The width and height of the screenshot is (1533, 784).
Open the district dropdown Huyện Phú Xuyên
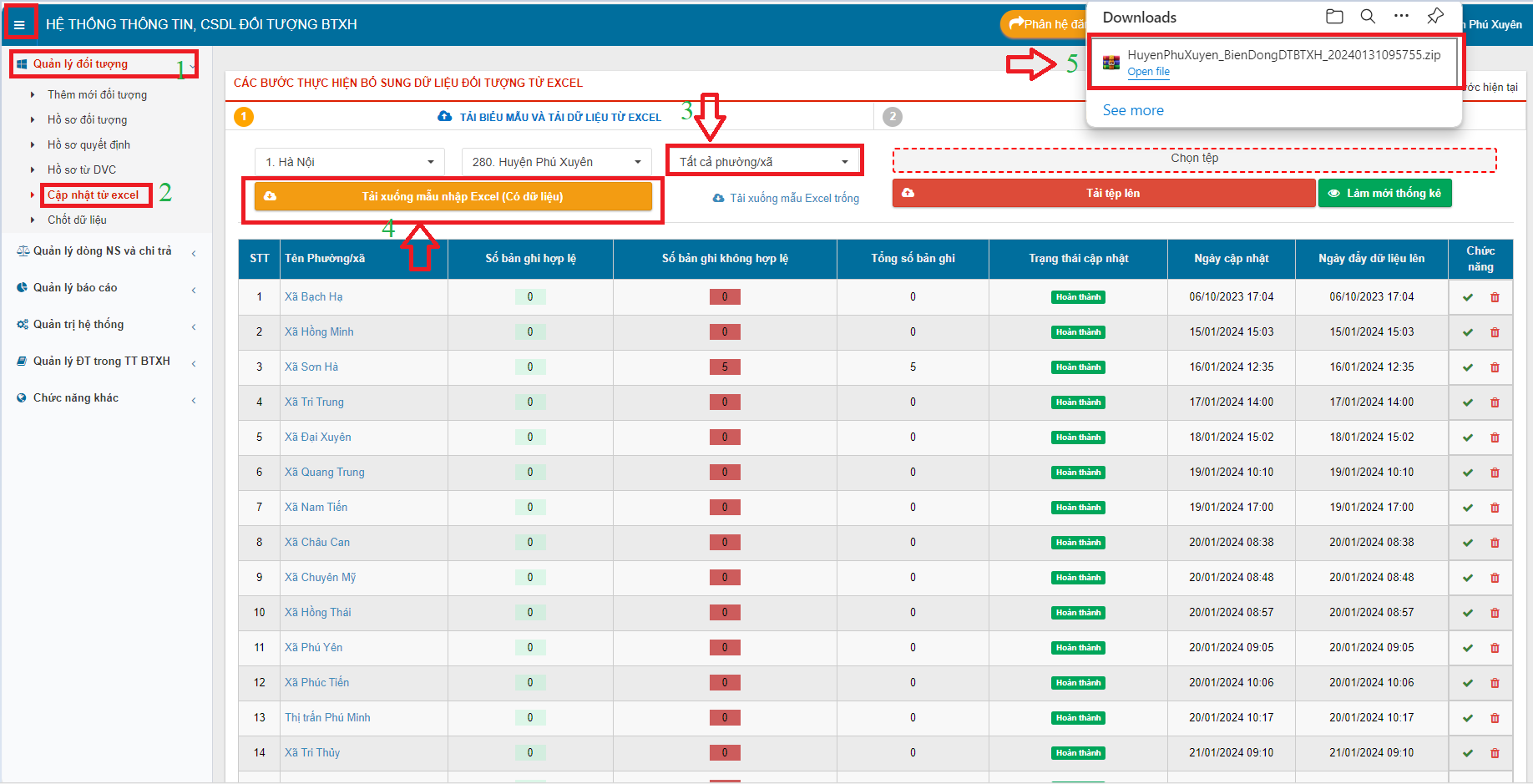pyautogui.click(x=556, y=162)
